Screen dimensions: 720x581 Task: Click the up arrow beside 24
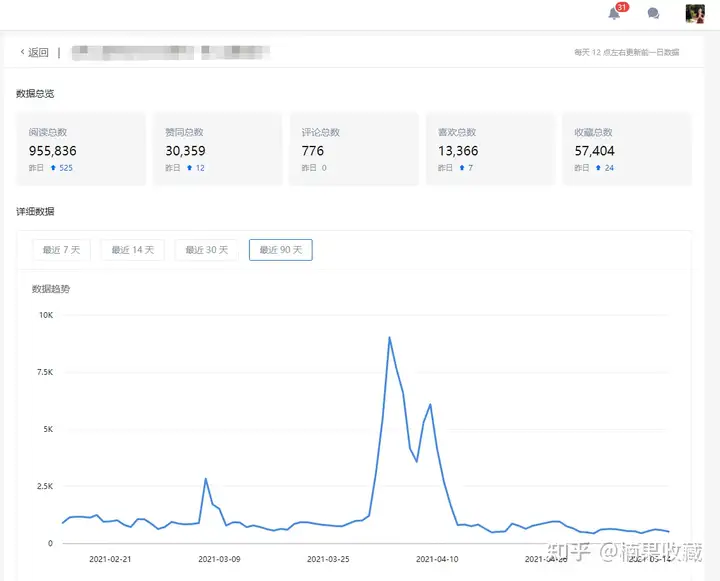pyautogui.click(x=598, y=168)
